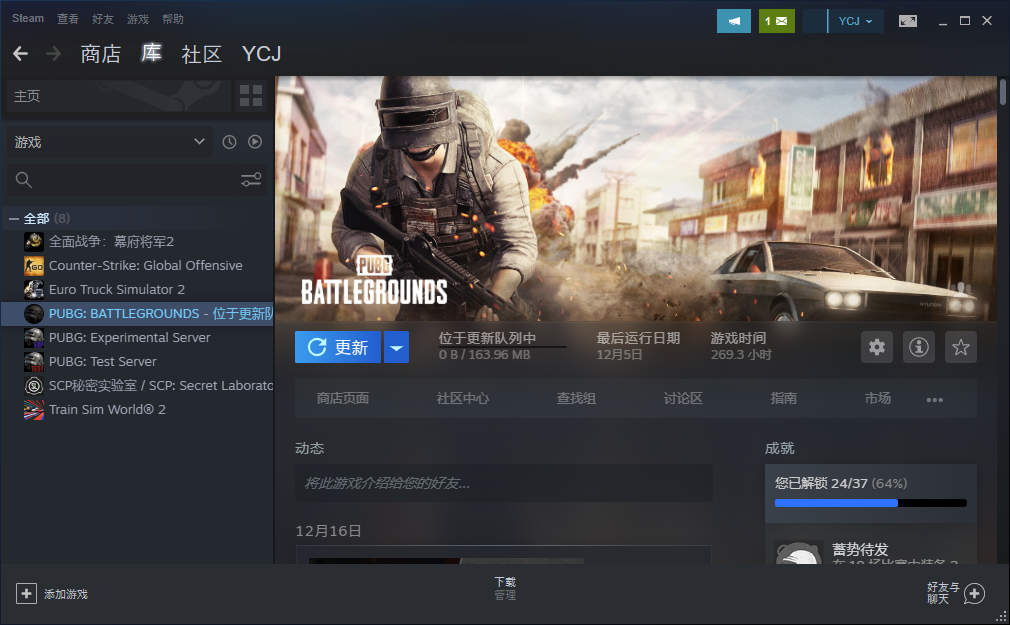The width and height of the screenshot is (1010, 625).
Task: Switch to Big Picture mode icon
Action: click(908, 21)
